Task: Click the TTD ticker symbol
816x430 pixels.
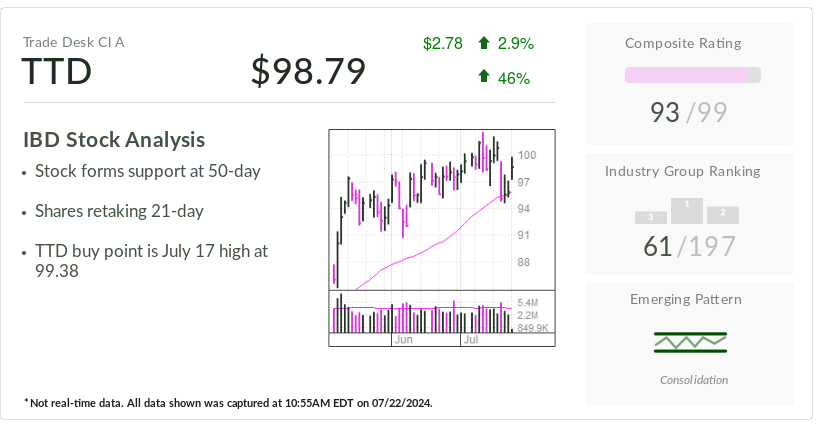Action: pyautogui.click(x=57, y=72)
